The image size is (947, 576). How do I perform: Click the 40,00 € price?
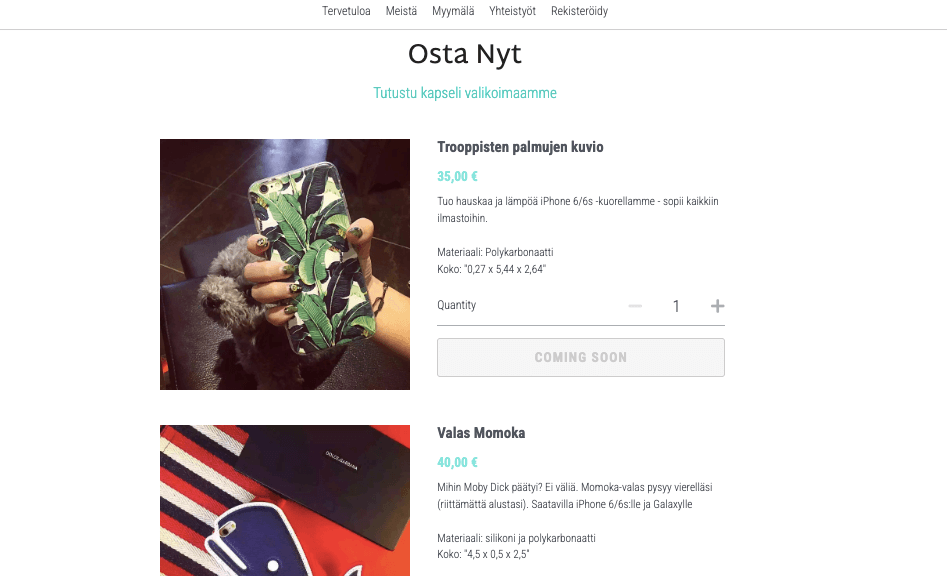coord(457,462)
